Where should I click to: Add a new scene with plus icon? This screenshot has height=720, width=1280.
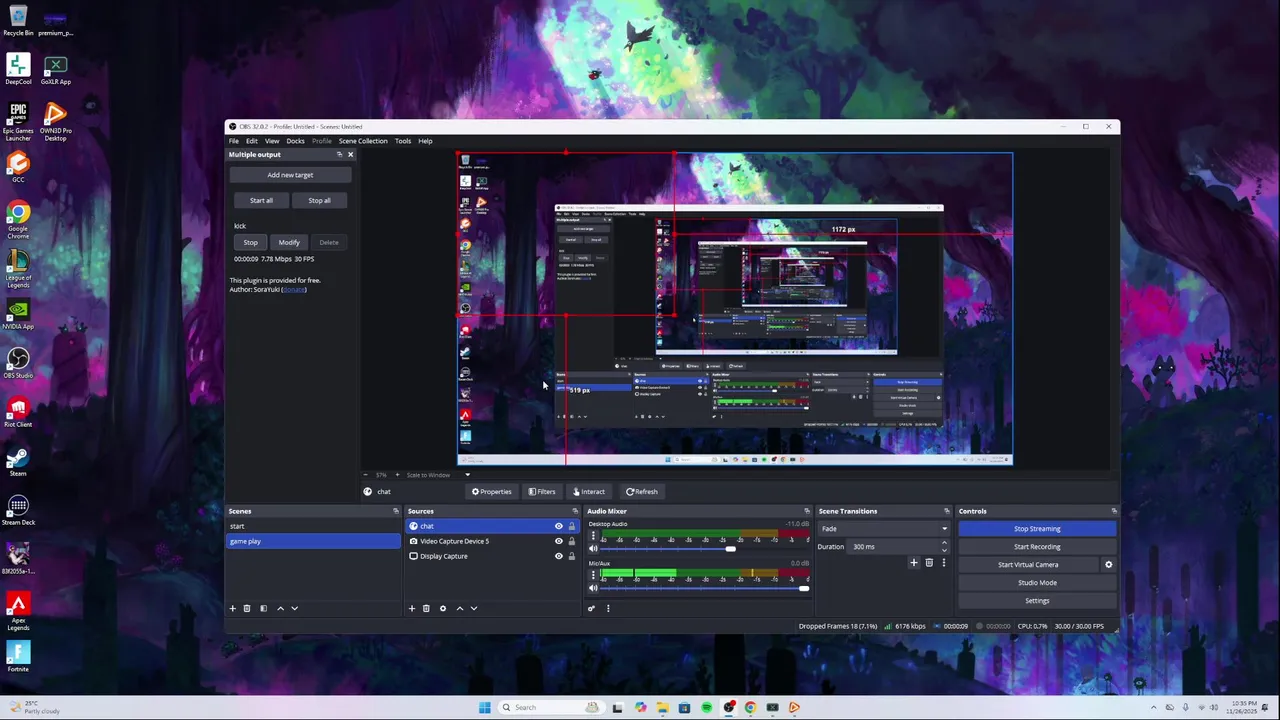tap(233, 608)
